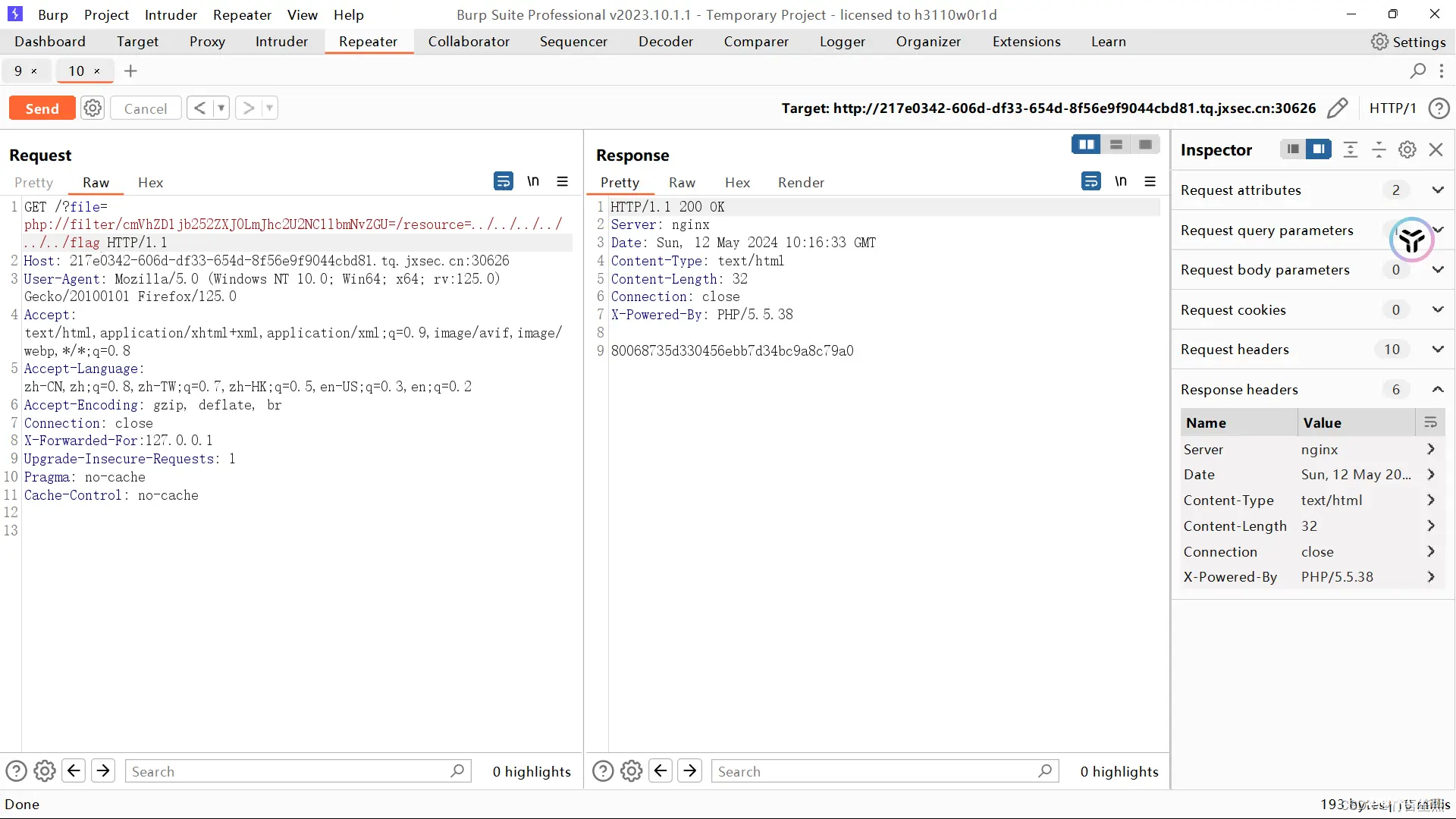Toggle request non-printable characters \n
The height and width of the screenshot is (819, 1456).
click(x=533, y=181)
